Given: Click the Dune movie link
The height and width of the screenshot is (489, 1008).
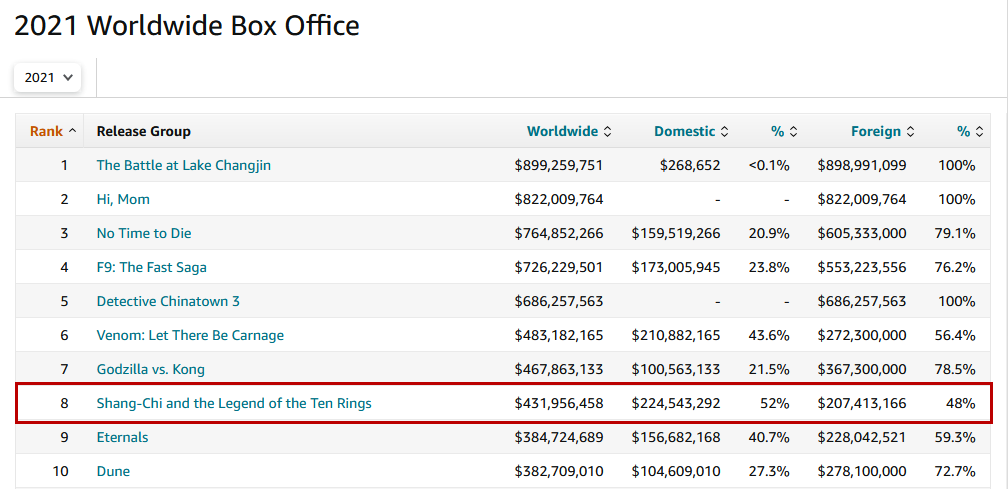Looking at the screenshot, I should 113,471.
